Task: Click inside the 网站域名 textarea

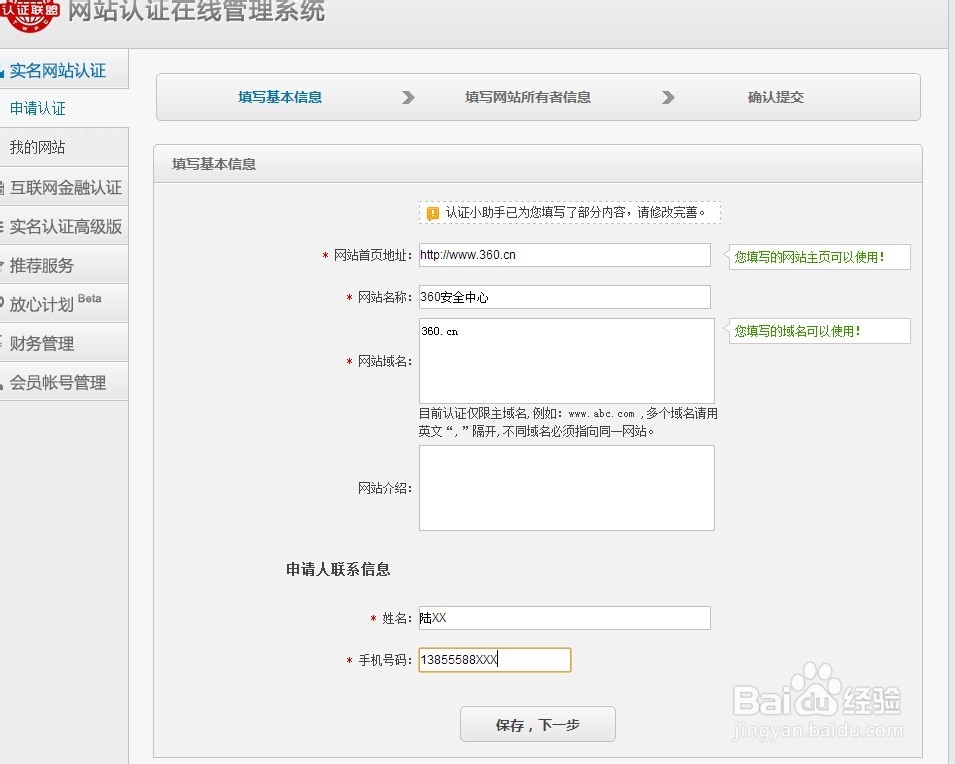Action: pyautogui.click(x=566, y=361)
